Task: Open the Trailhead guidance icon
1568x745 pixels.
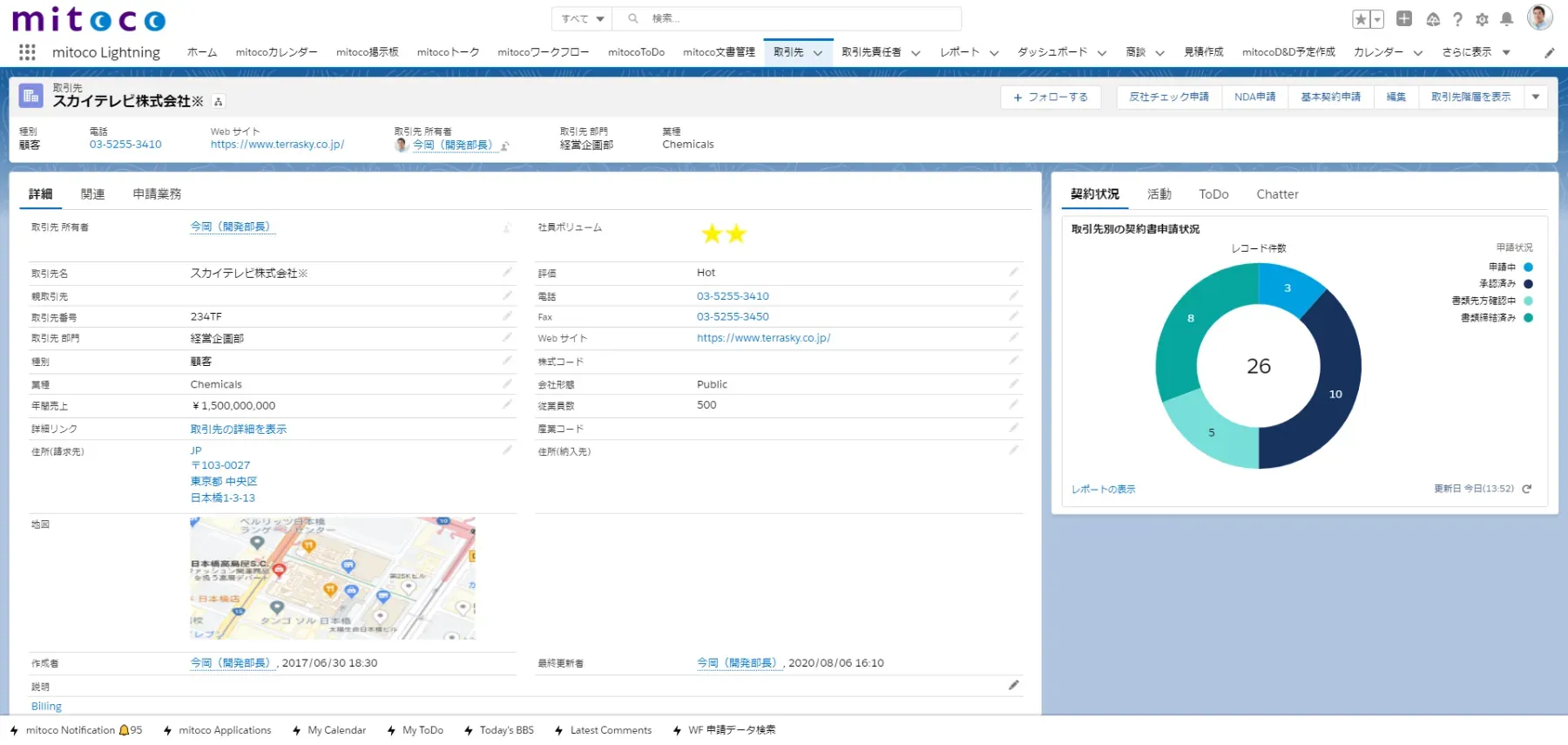Action: [1433, 19]
